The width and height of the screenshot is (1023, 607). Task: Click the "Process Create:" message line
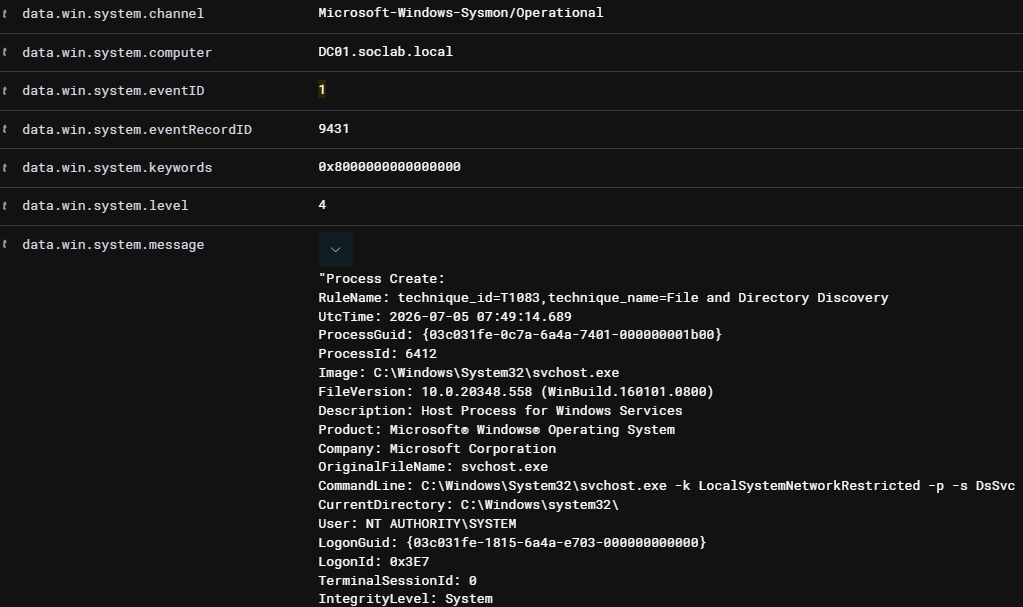tap(382, 279)
